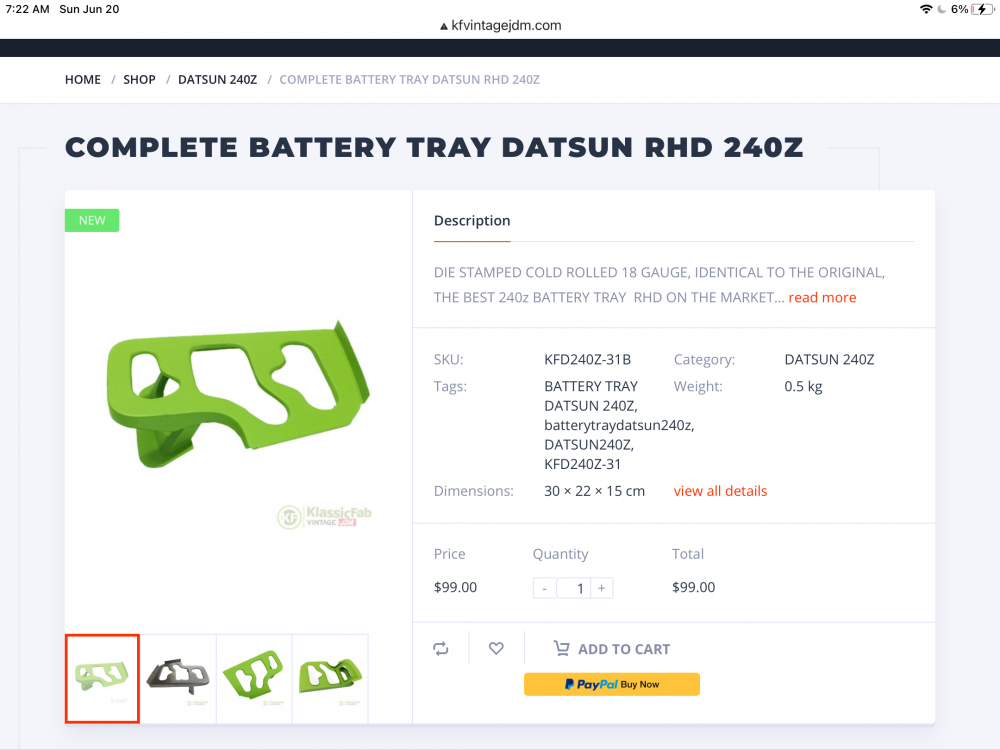Viewport: 1000px width, 750px height.
Task: Open DATSUN 240Z breadcrumb link
Action: [x=217, y=80]
